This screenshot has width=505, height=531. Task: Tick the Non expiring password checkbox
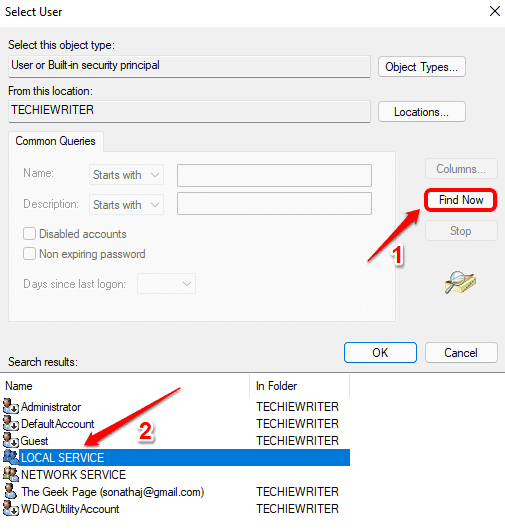pos(29,254)
